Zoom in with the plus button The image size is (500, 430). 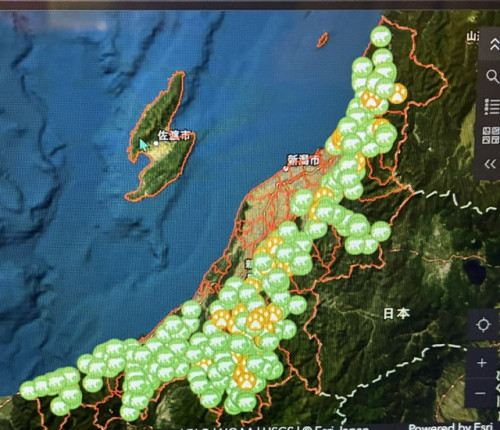pos(482,363)
